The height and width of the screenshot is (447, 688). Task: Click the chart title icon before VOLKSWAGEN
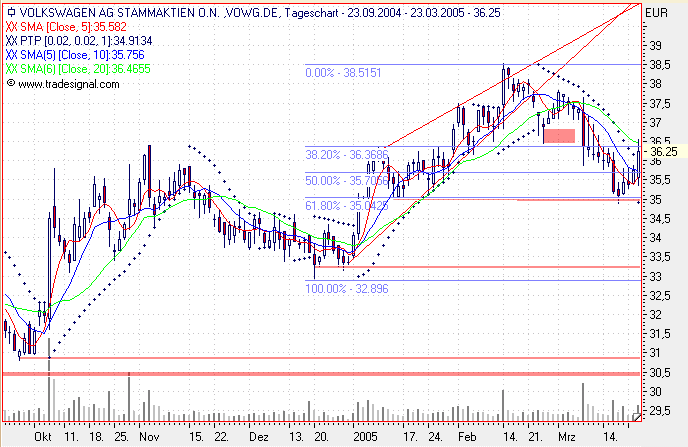(x=11, y=13)
